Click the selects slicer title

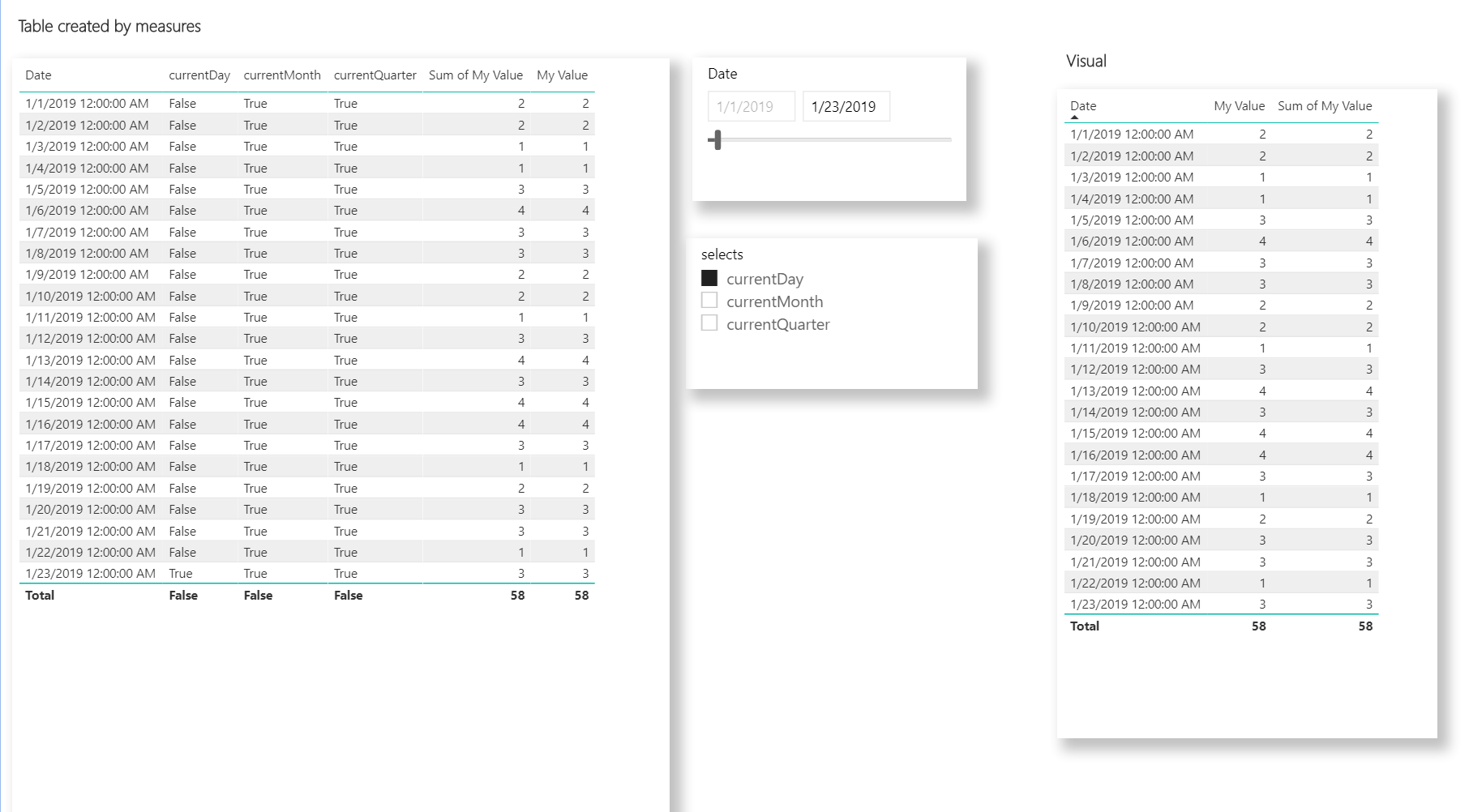click(x=722, y=254)
